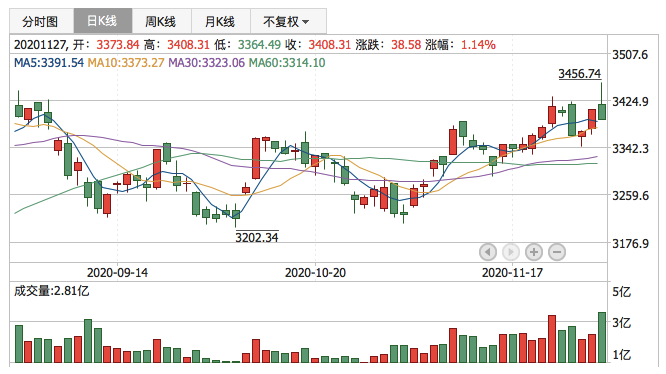Click the 3259.6 price axis value
The image size is (666, 374).
(630, 196)
